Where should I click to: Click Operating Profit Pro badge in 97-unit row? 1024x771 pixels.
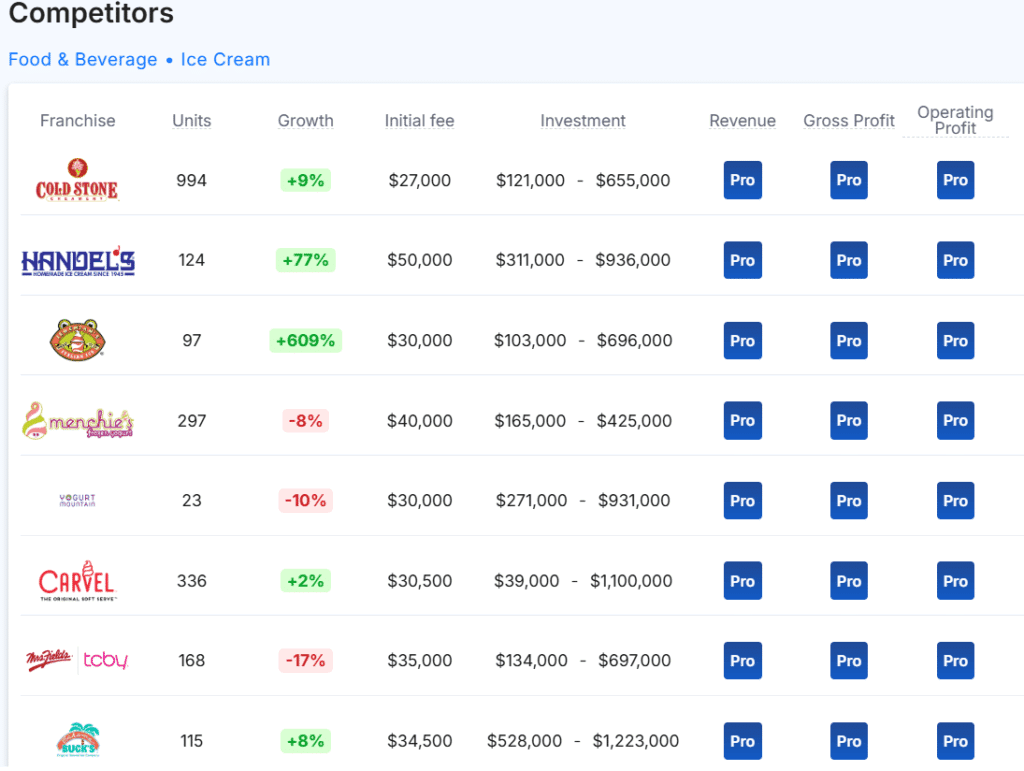955,340
